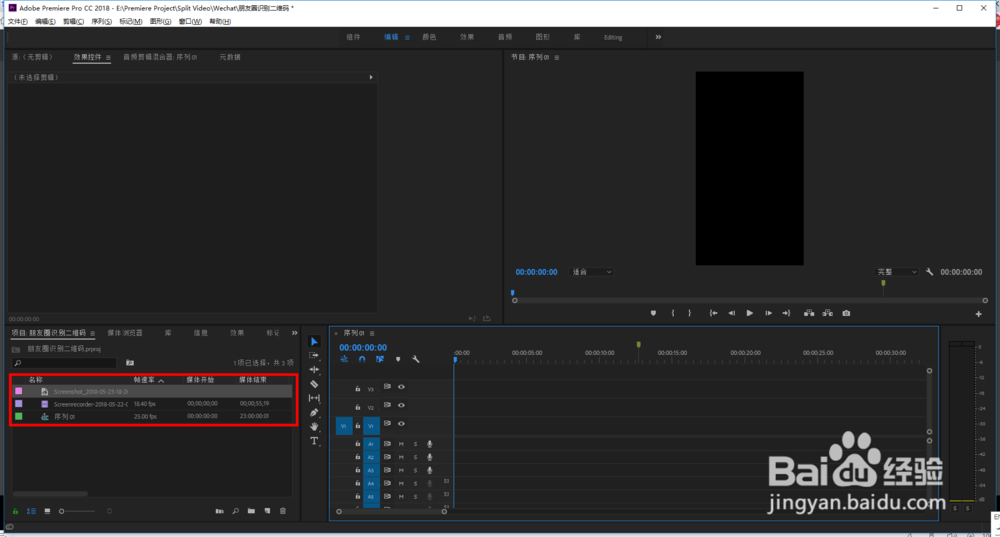Screen dimensions: 1000x537
Task: Switch to 颜色 workspace tab
Action: (429, 37)
